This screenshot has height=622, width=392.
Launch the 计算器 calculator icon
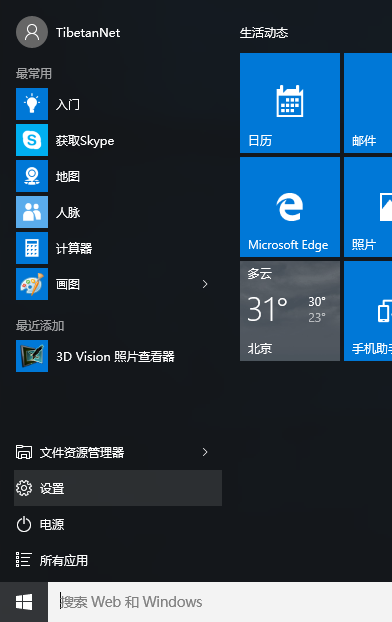tap(32, 248)
